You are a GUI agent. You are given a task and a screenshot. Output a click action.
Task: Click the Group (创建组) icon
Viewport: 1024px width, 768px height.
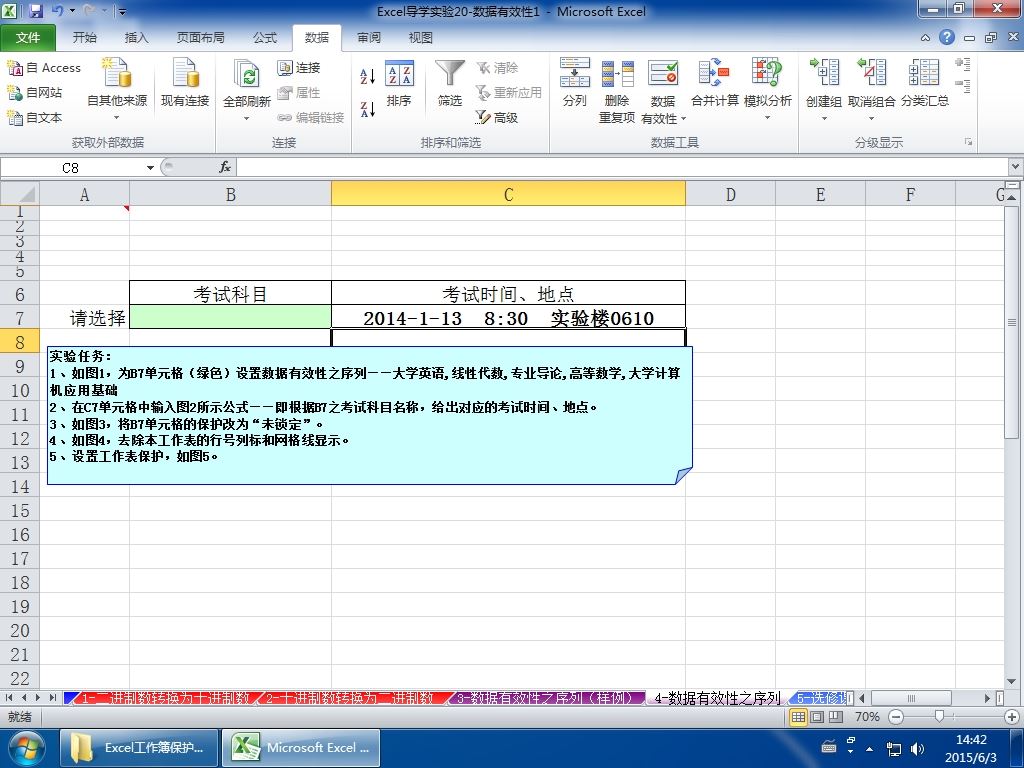pos(824,73)
